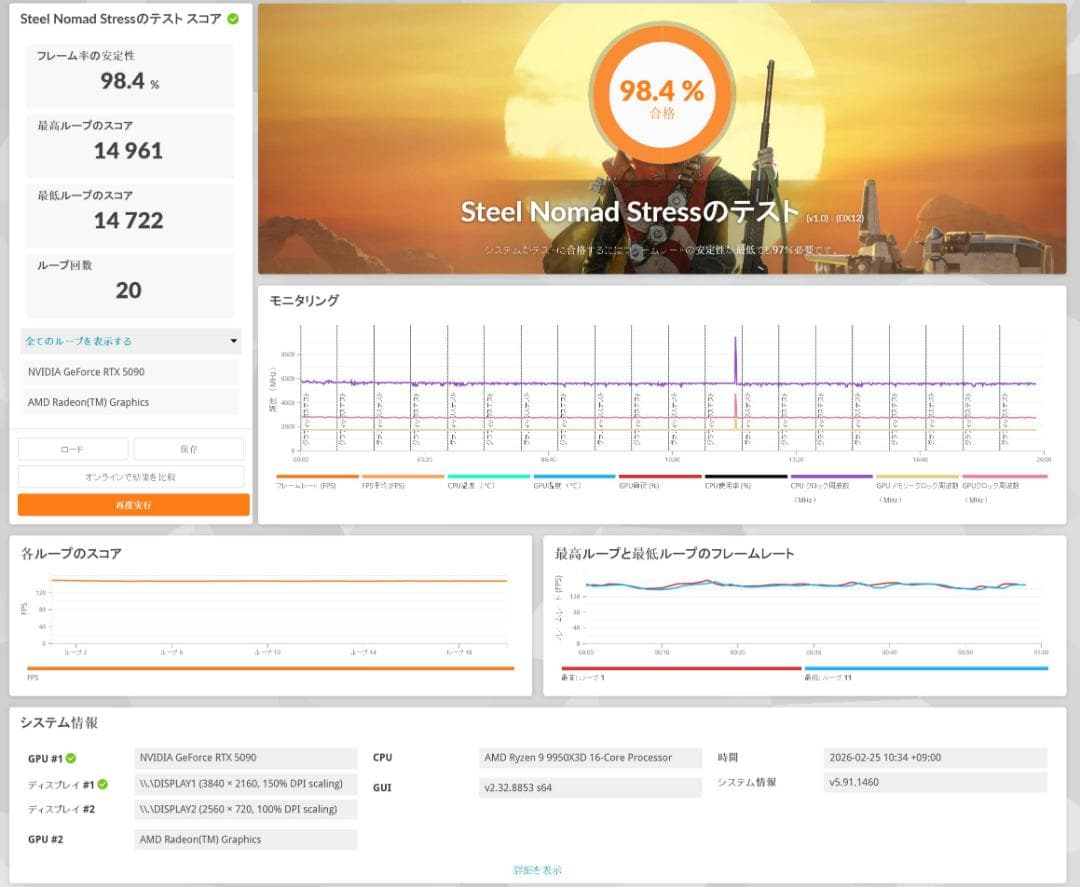1080x887 pixels.
Task: Click the green check icon next to GPU #1
Action: click(x=71, y=758)
